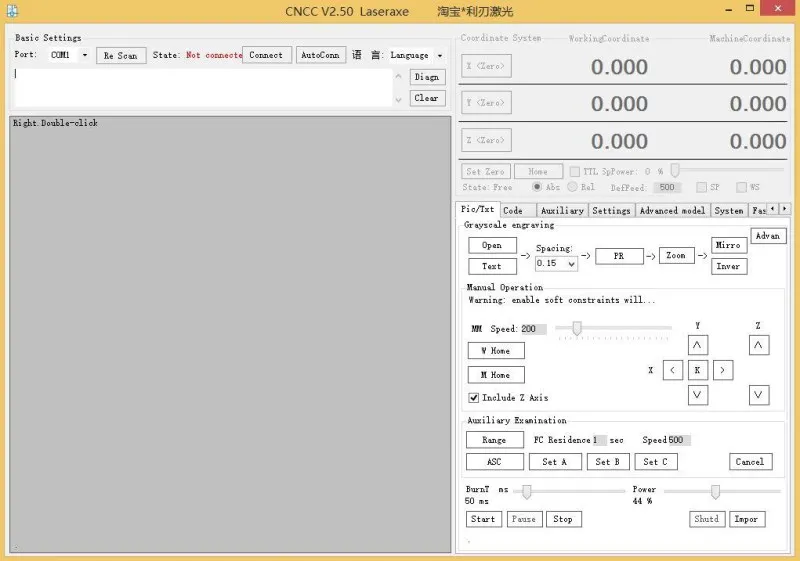800x561 pixels.
Task: Open the Advanced model tab
Action: click(x=672, y=210)
